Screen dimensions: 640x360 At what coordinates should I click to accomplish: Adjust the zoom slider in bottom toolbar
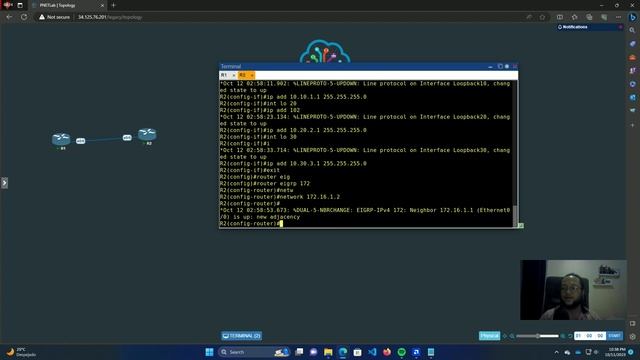[x=537, y=336]
